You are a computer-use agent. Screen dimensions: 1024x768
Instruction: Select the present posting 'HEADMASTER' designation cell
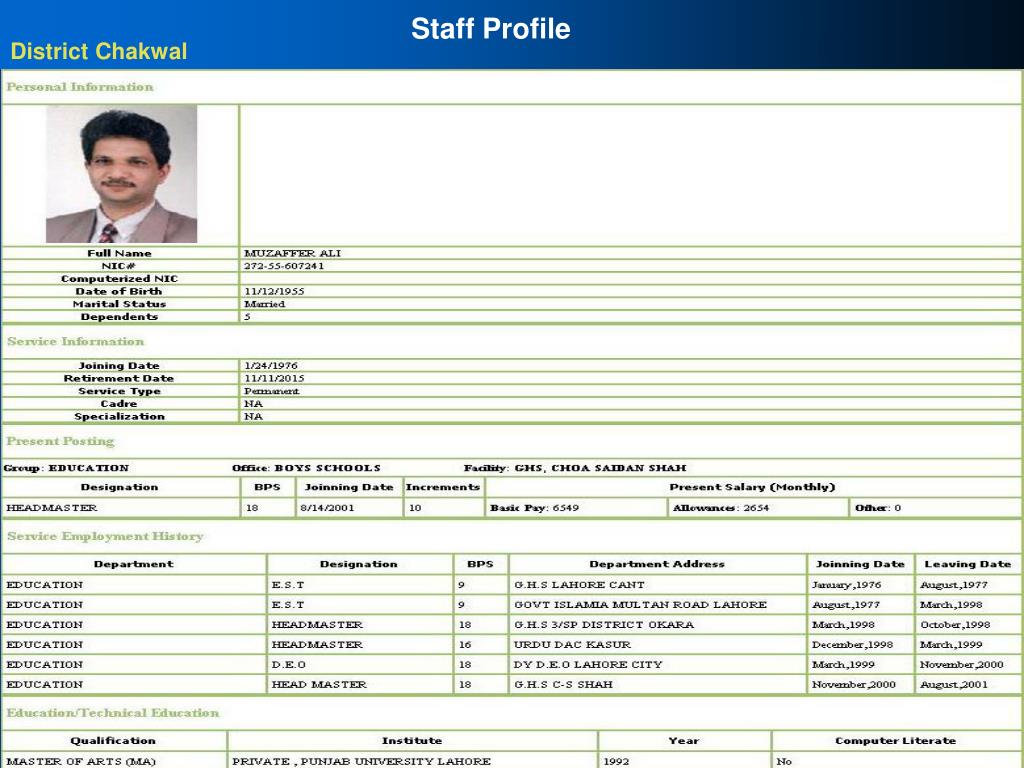click(x=121, y=508)
